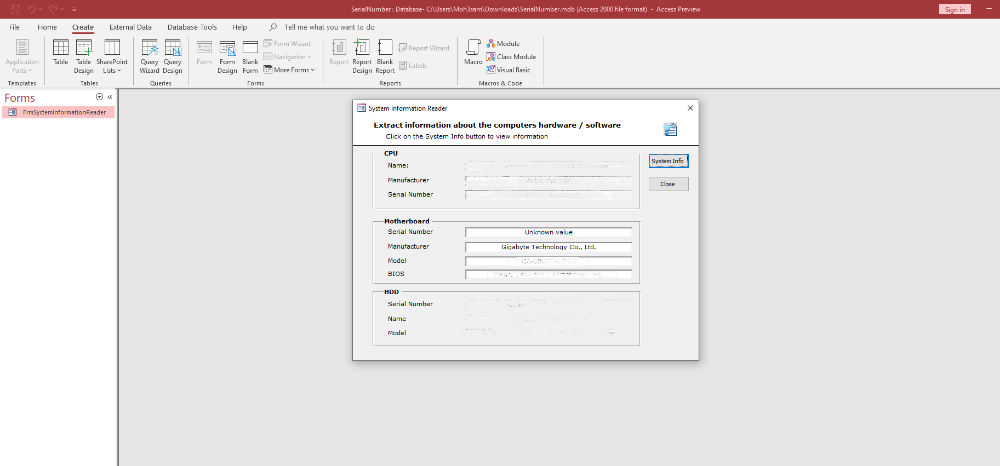Open Table Design view
This screenshot has width=1000, height=466.
(84, 56)
